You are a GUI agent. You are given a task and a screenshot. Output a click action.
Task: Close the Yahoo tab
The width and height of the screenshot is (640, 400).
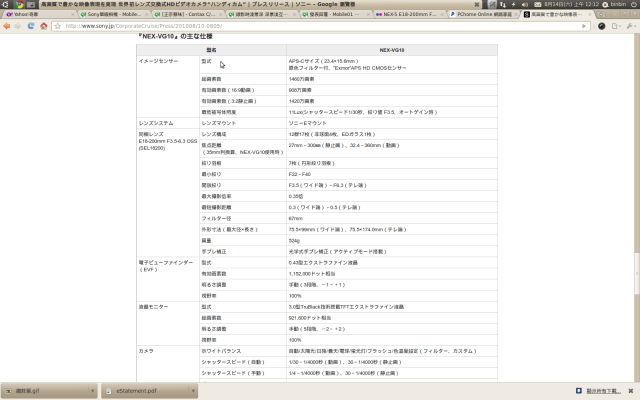[73, 14]
